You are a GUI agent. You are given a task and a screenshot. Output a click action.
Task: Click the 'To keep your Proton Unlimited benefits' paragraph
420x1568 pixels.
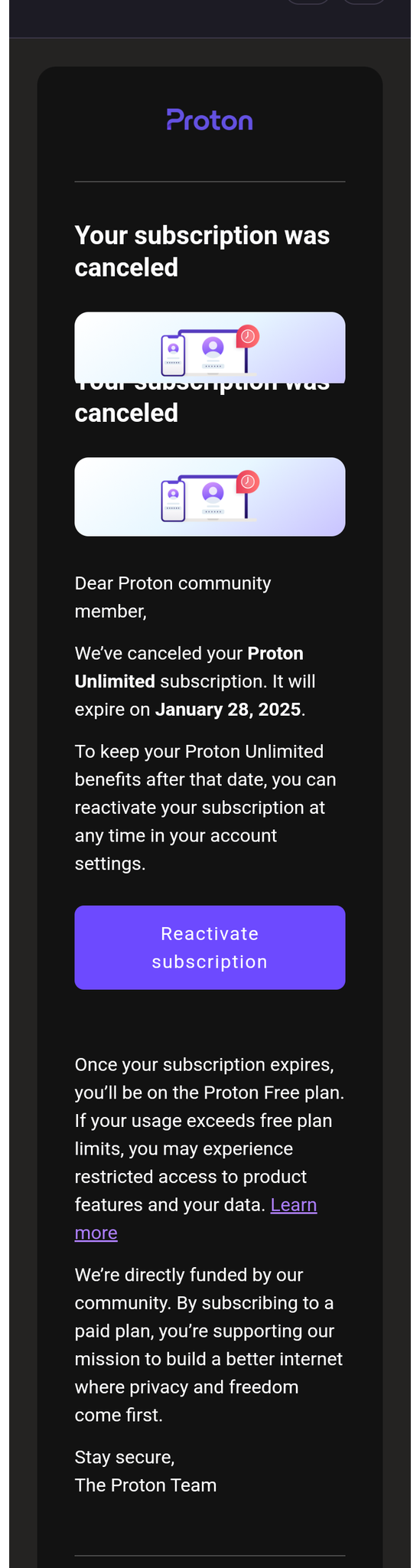click(x=206, y=808)
